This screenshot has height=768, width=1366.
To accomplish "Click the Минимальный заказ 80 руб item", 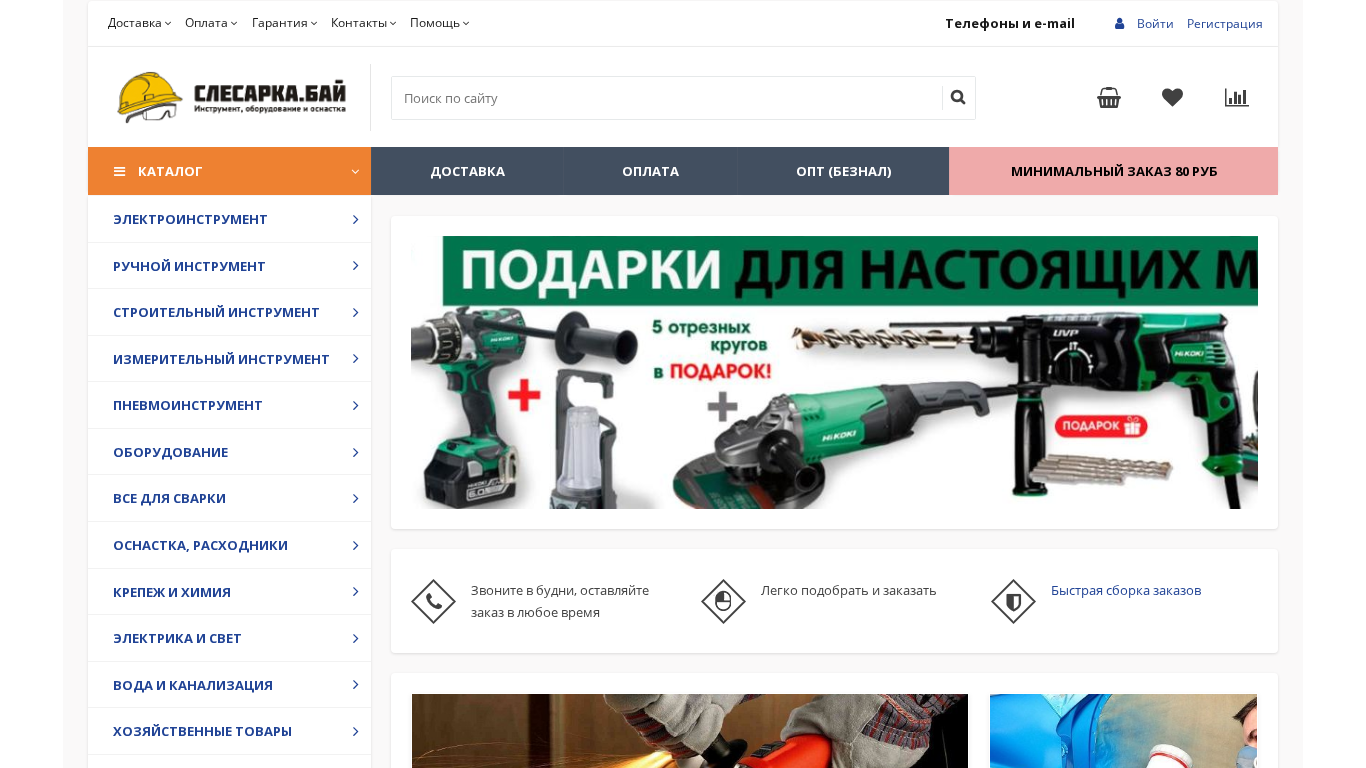I will coord(1114,171).
